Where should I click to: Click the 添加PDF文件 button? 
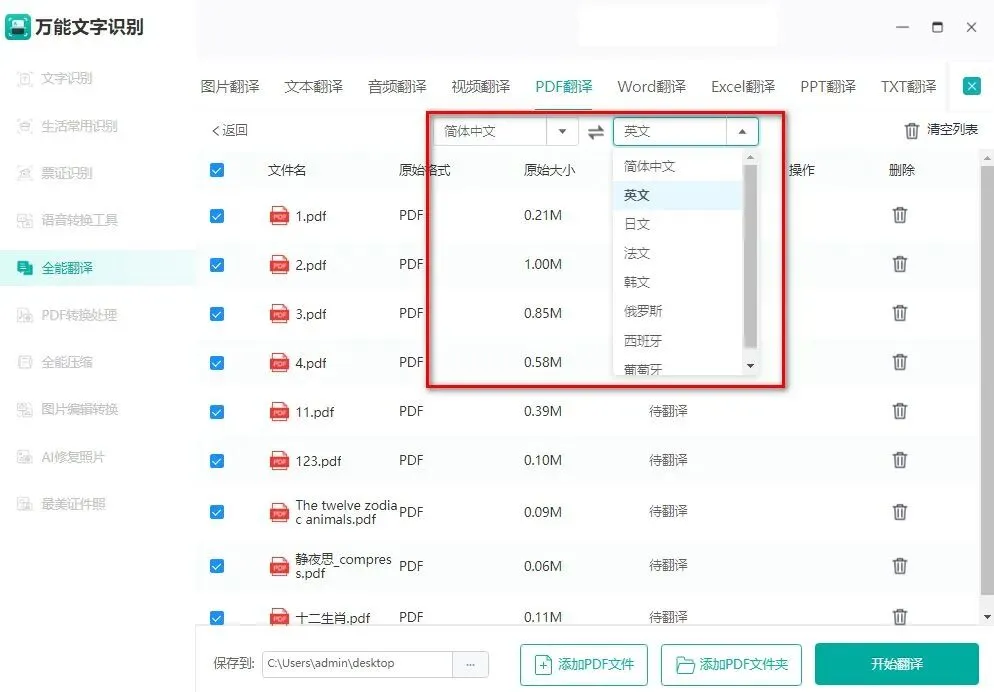584,665
